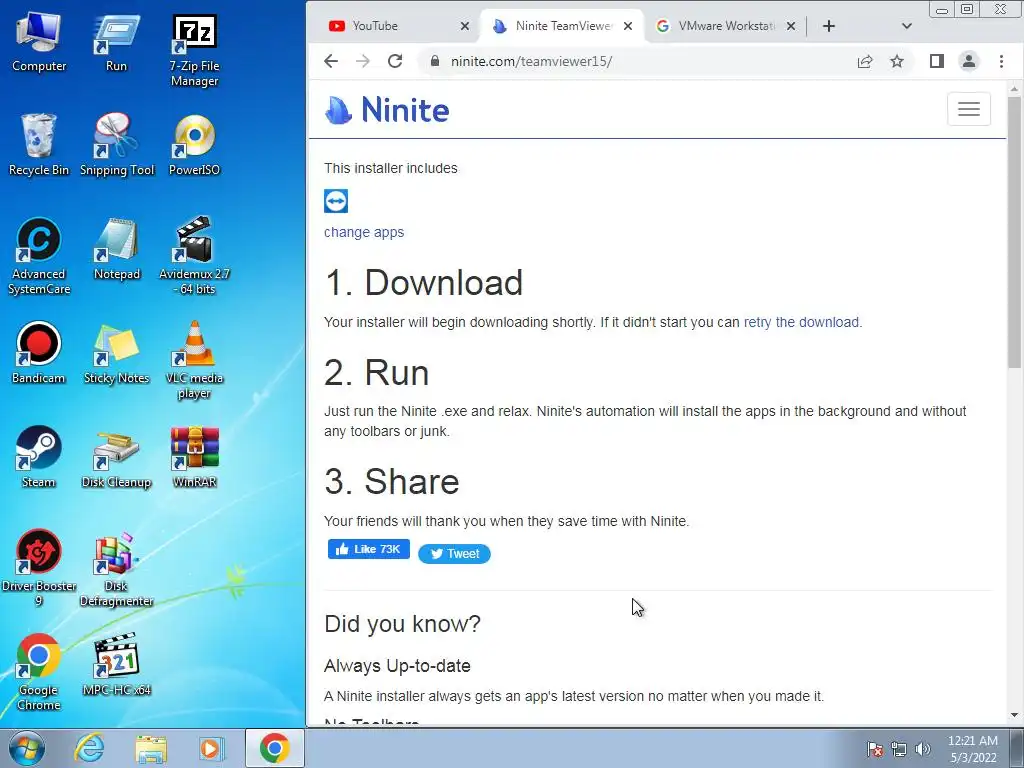This screenshot has height=768, width=1024.
Task: Select Driver Booster 9 desktop icon
Action: [39, 568]
